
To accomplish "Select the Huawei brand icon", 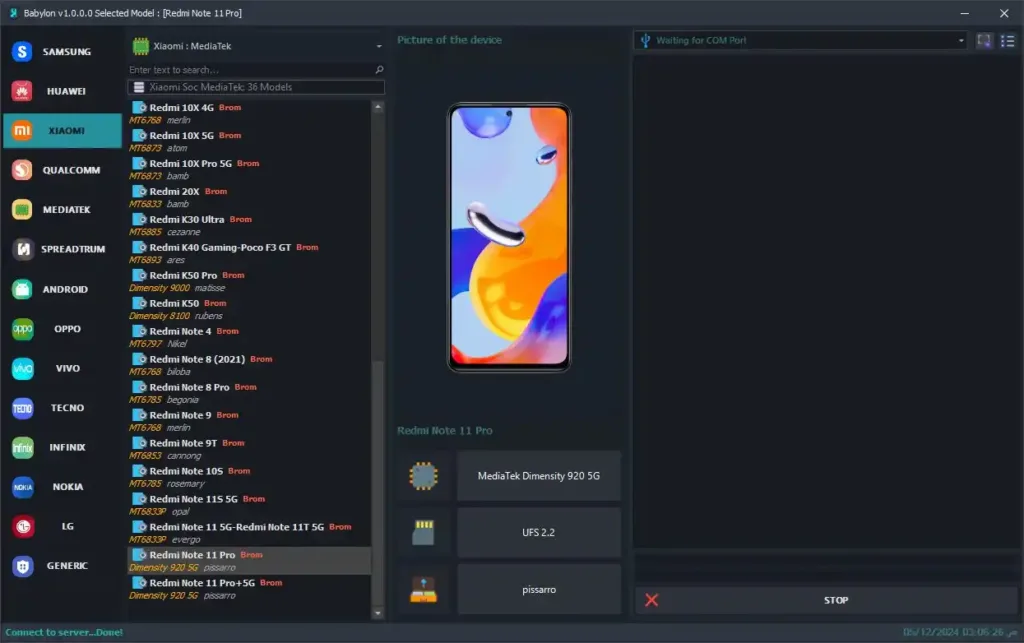I will coord(22,91).
